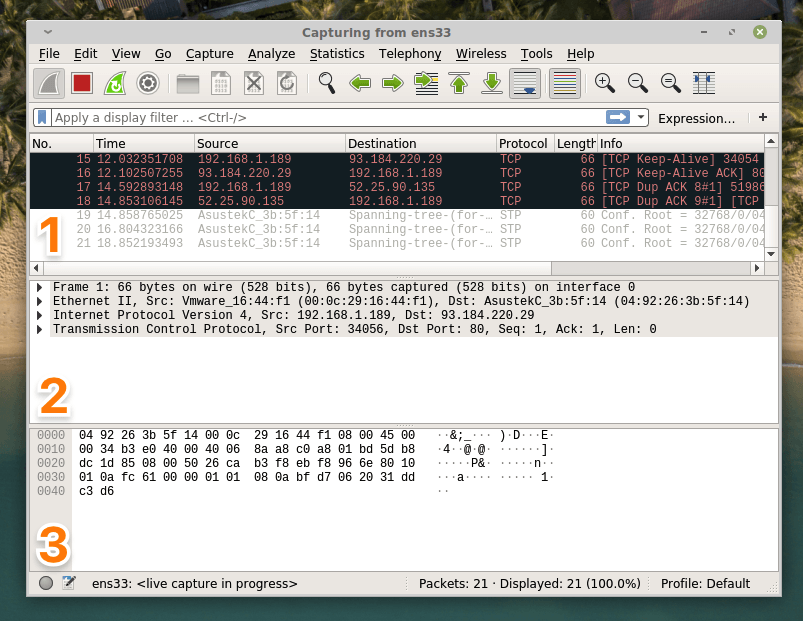Select packet 21 STP row

[397, 243]
